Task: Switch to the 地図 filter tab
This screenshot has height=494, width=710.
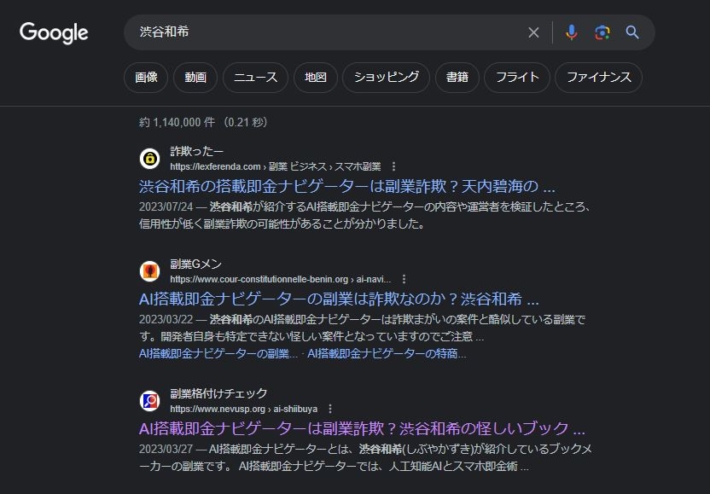Action: point(315,77)
